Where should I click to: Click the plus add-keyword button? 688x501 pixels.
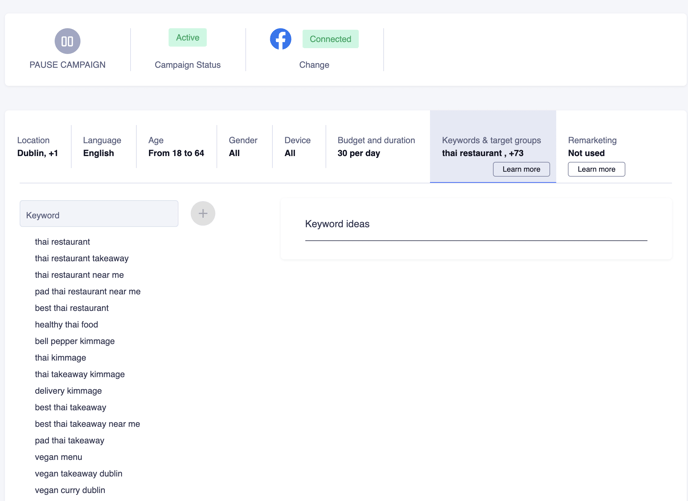point(203,214)
